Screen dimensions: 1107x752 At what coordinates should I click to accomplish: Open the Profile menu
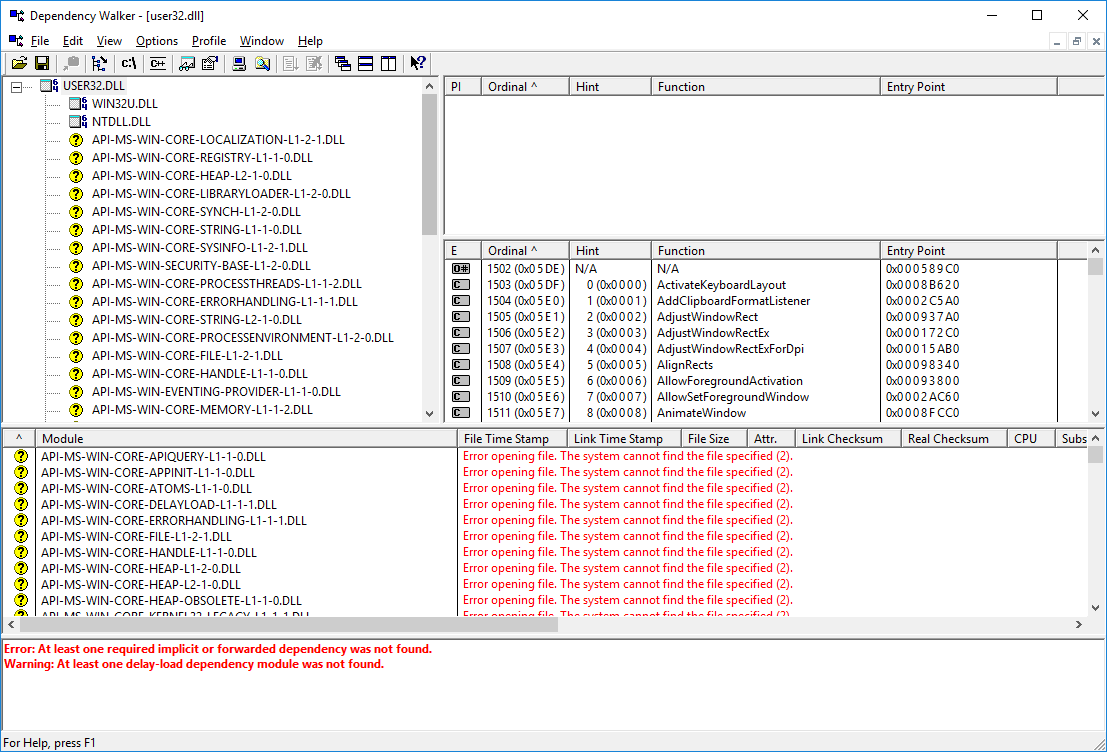209,41
